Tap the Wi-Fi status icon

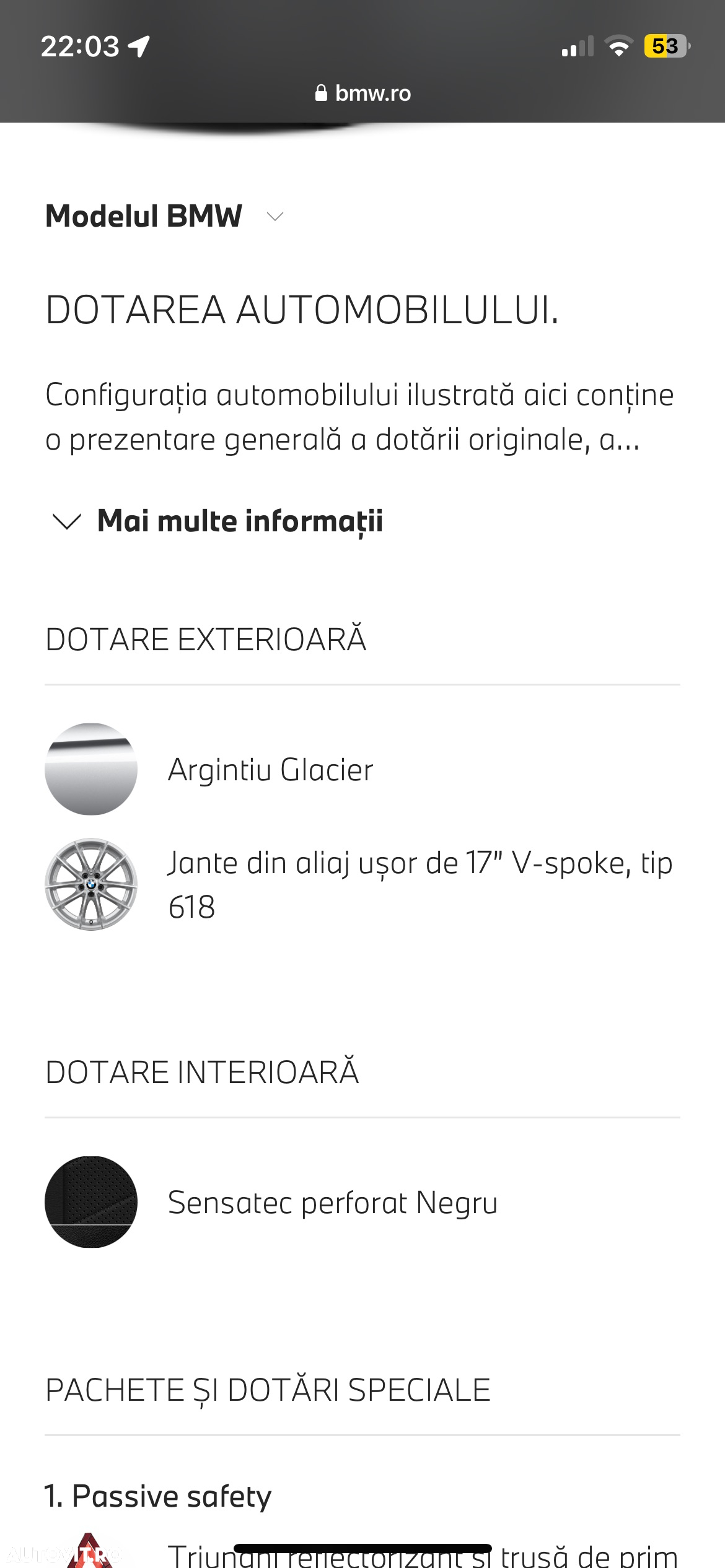point(618,46)
